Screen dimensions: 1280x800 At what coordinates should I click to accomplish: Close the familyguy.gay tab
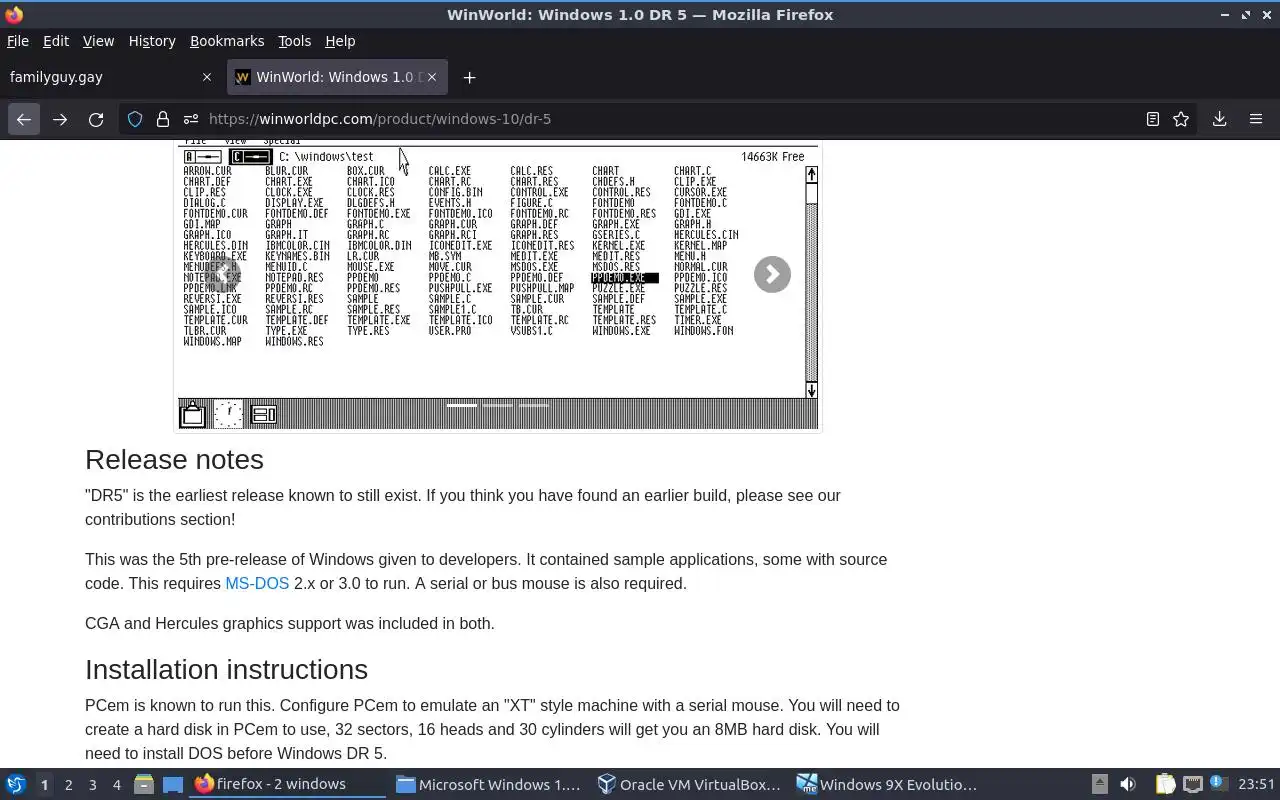tap(207, 77)
